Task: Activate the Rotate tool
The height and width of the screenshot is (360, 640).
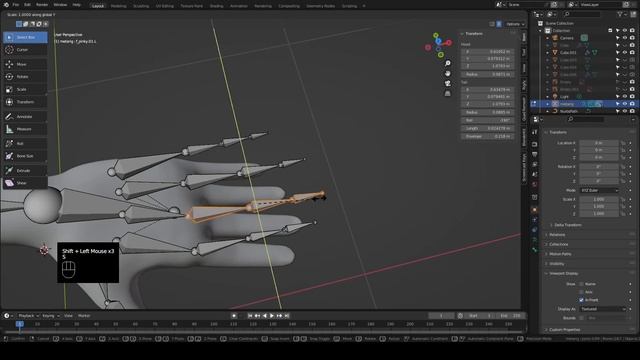Action: 25,77
